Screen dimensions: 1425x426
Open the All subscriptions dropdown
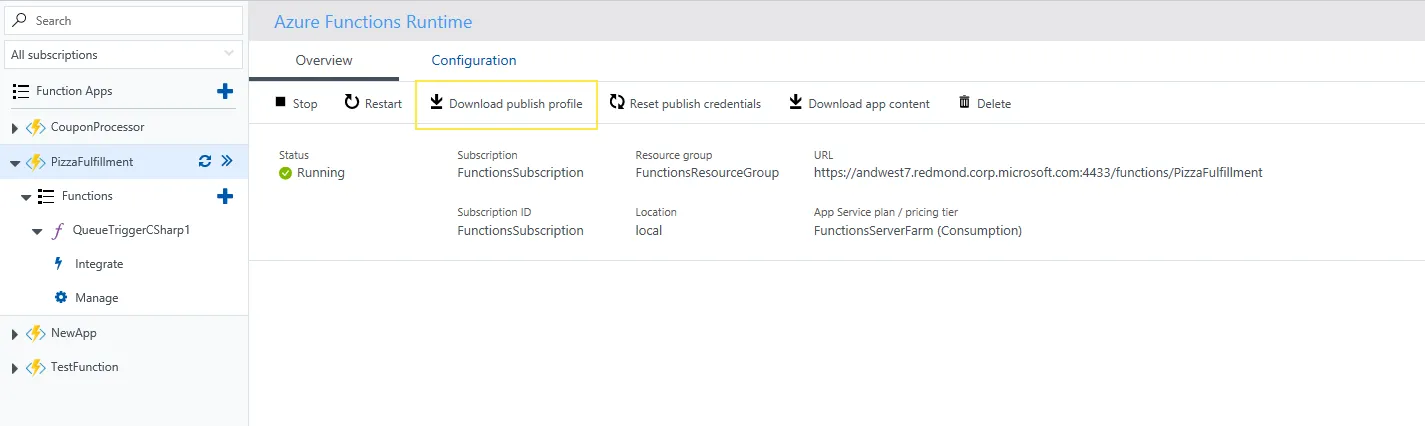point(124,54)
